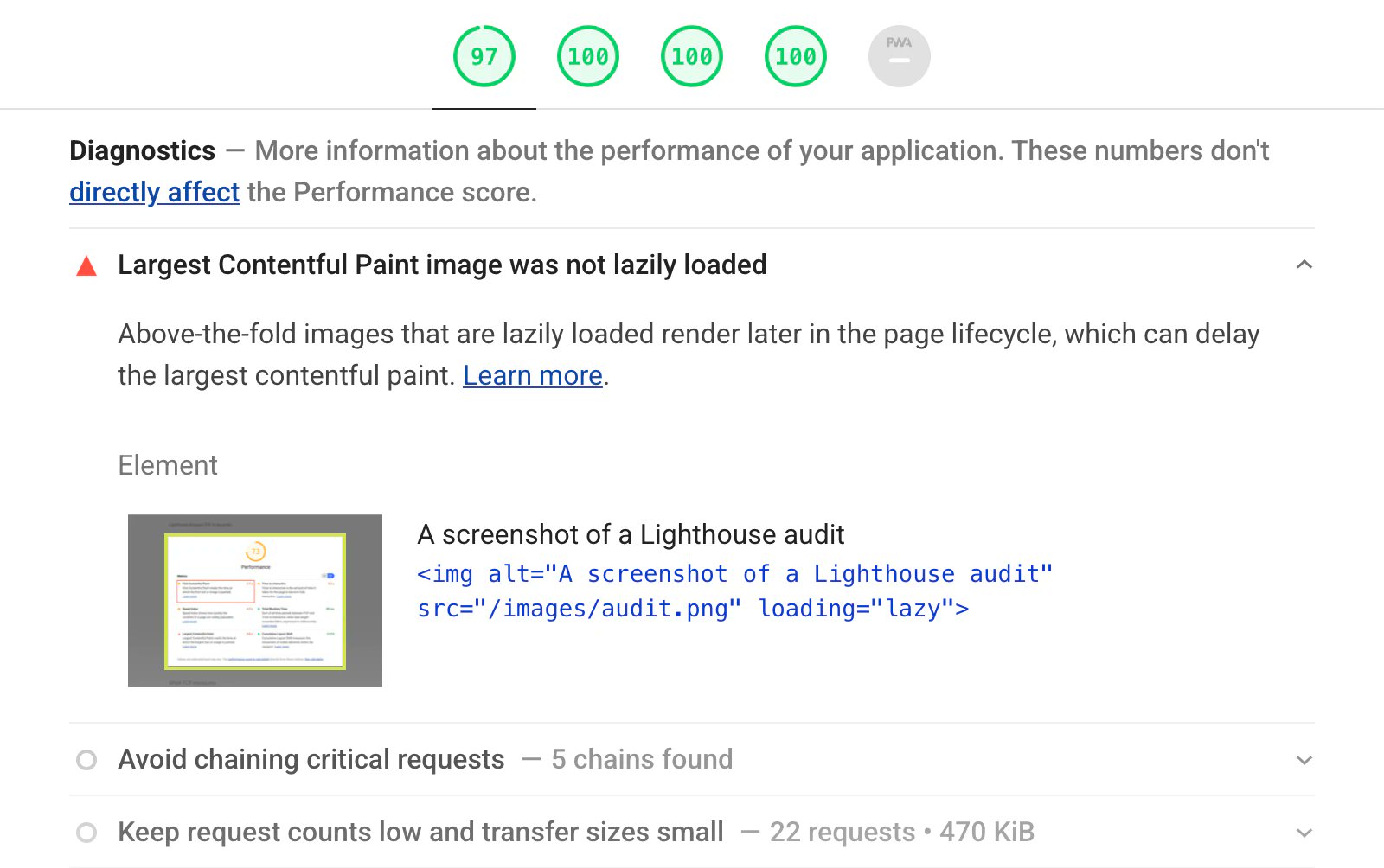1384x868 pixels.
Task: Click the Diagnostics section heading
Action: 142,150
